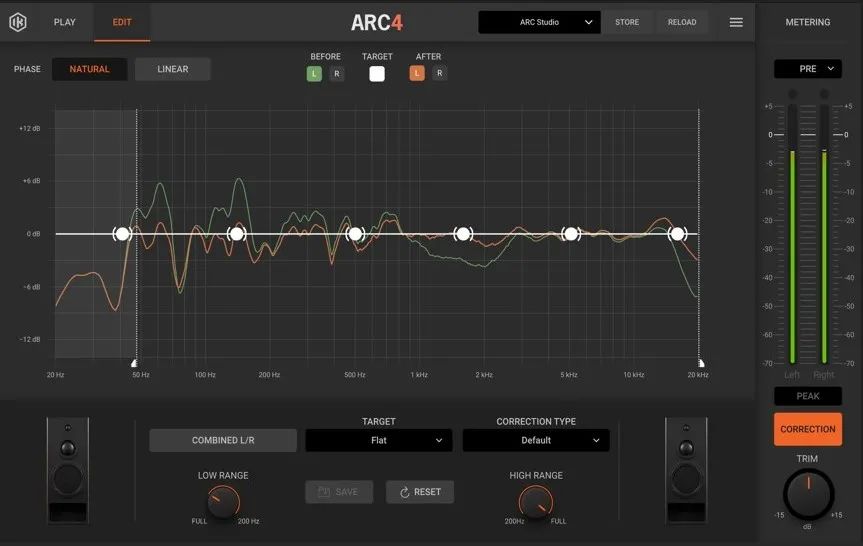Open the ARC Studio preset dropdown
863x546 pixels.
click(539, 22)
